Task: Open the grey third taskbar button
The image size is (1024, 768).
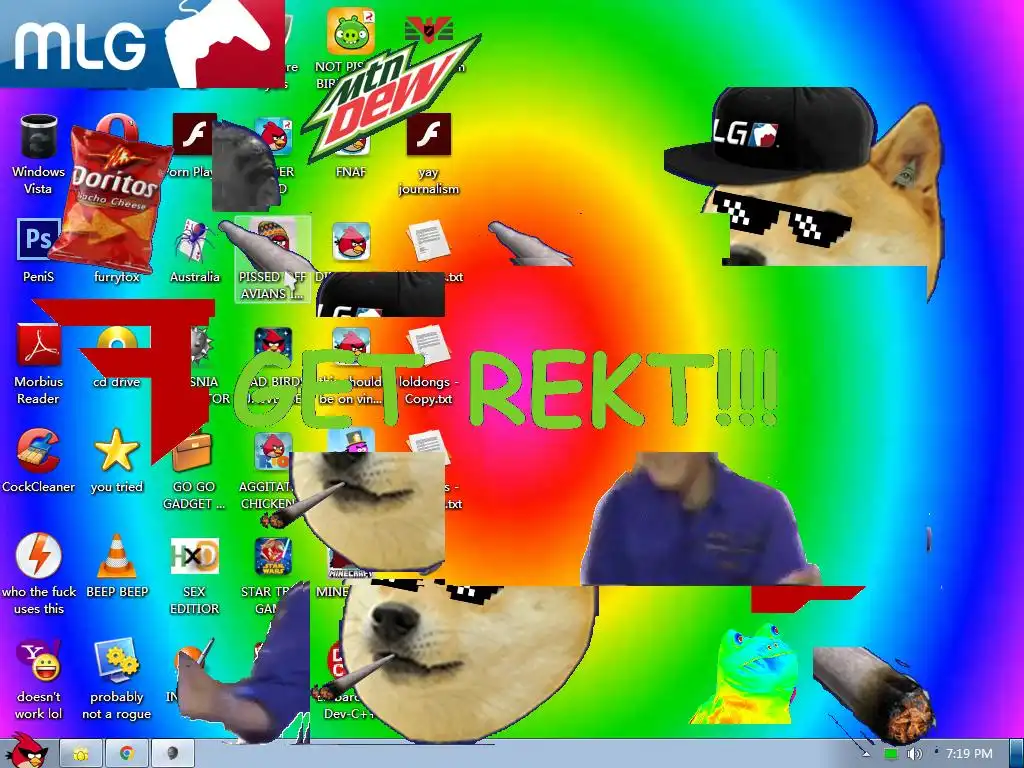Action: (173, 754)
